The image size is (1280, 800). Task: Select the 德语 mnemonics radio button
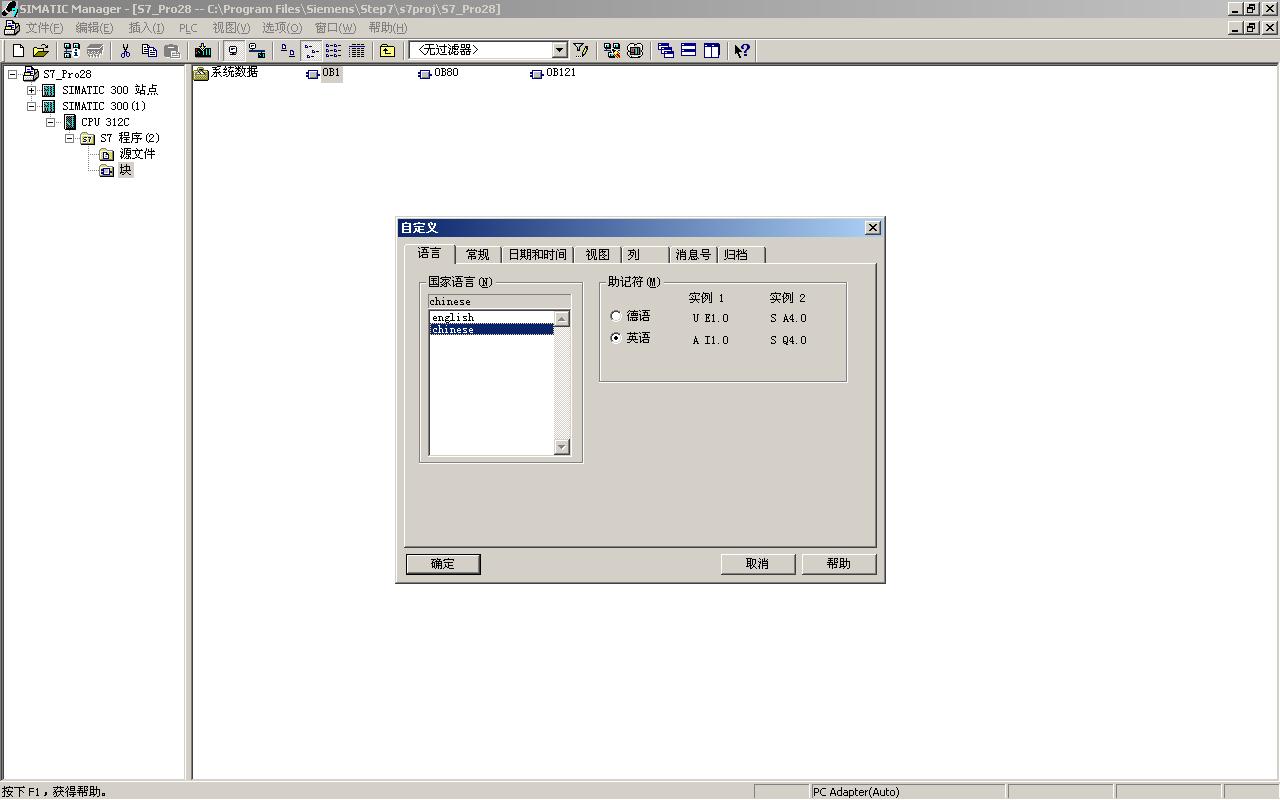point(616,316)
